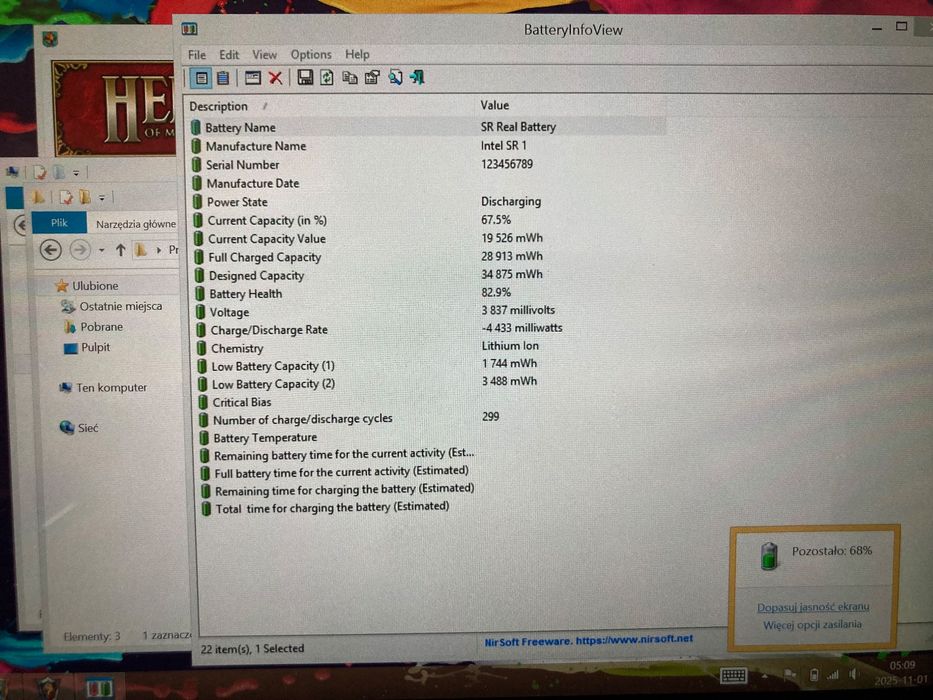This screenshot has width=933, height=700.
Task: Select Sieć in Explorer sidebar
Action: pos(79,428)
